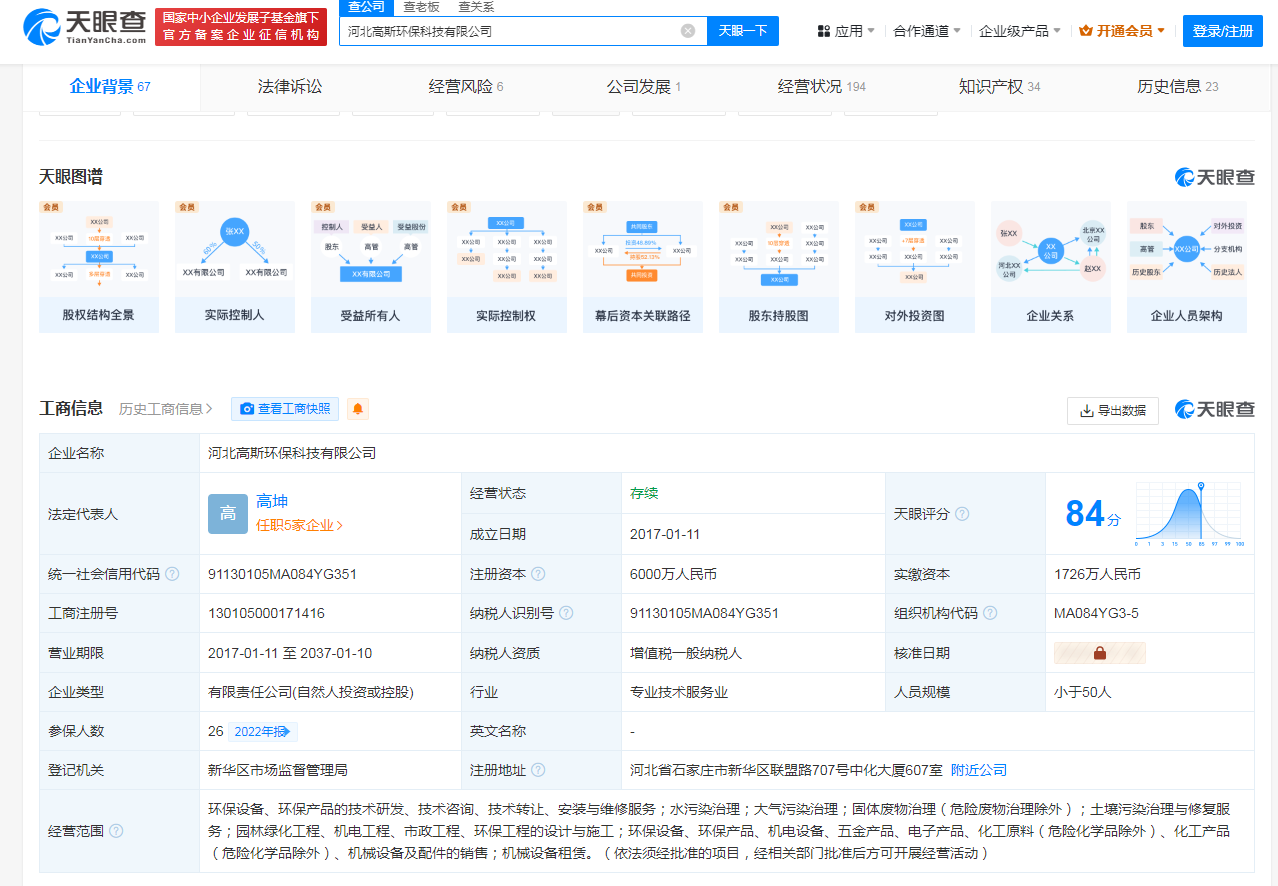Image resolution: width=1278 pixels, height=886 pixels.
Task: Open the 企业背景 tab
Action: (110, 87)
